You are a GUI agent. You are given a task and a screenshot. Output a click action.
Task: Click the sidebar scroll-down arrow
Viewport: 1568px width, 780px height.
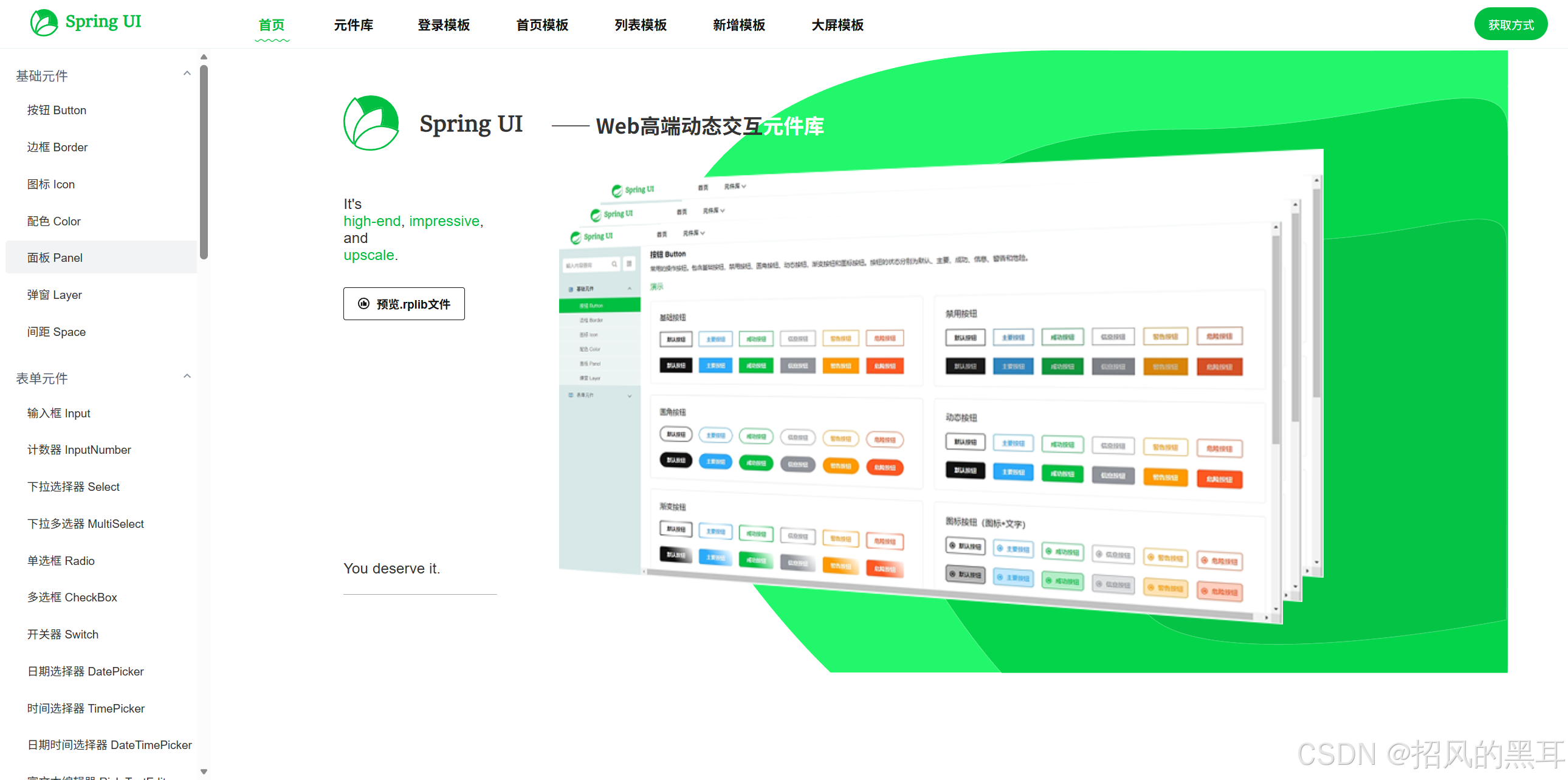pyautogui.click(x=204, y=771)
